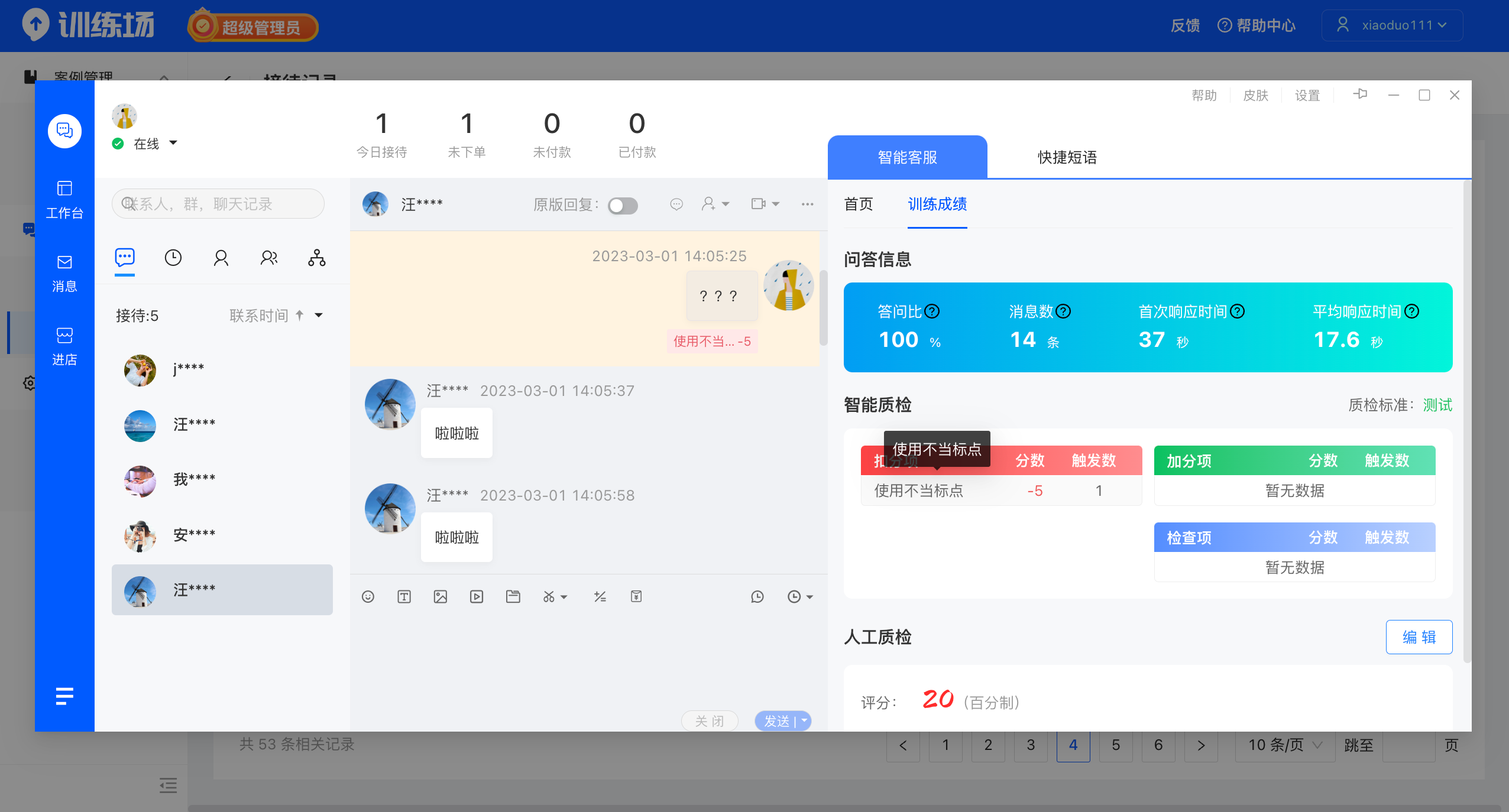Select the organization structure tab

click(x=317, y=258)
